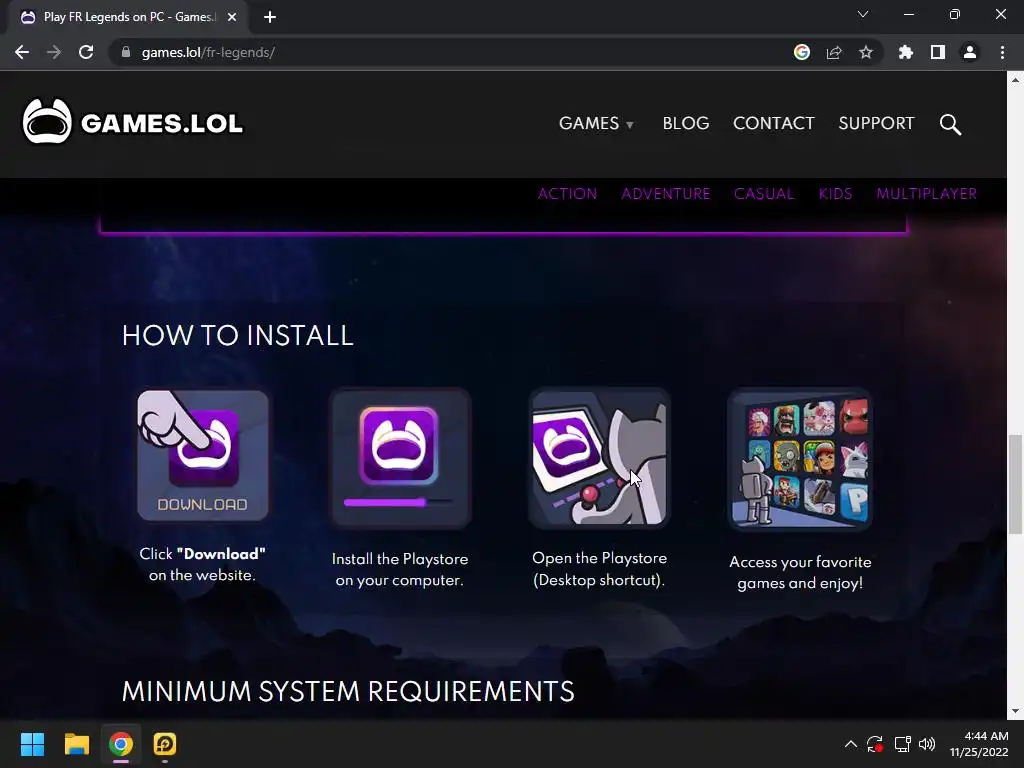The height and width of the screenshot is (768, 1024).
Task: Click the "Open the Playstore" caption
Action: click(x=600, y=569)
